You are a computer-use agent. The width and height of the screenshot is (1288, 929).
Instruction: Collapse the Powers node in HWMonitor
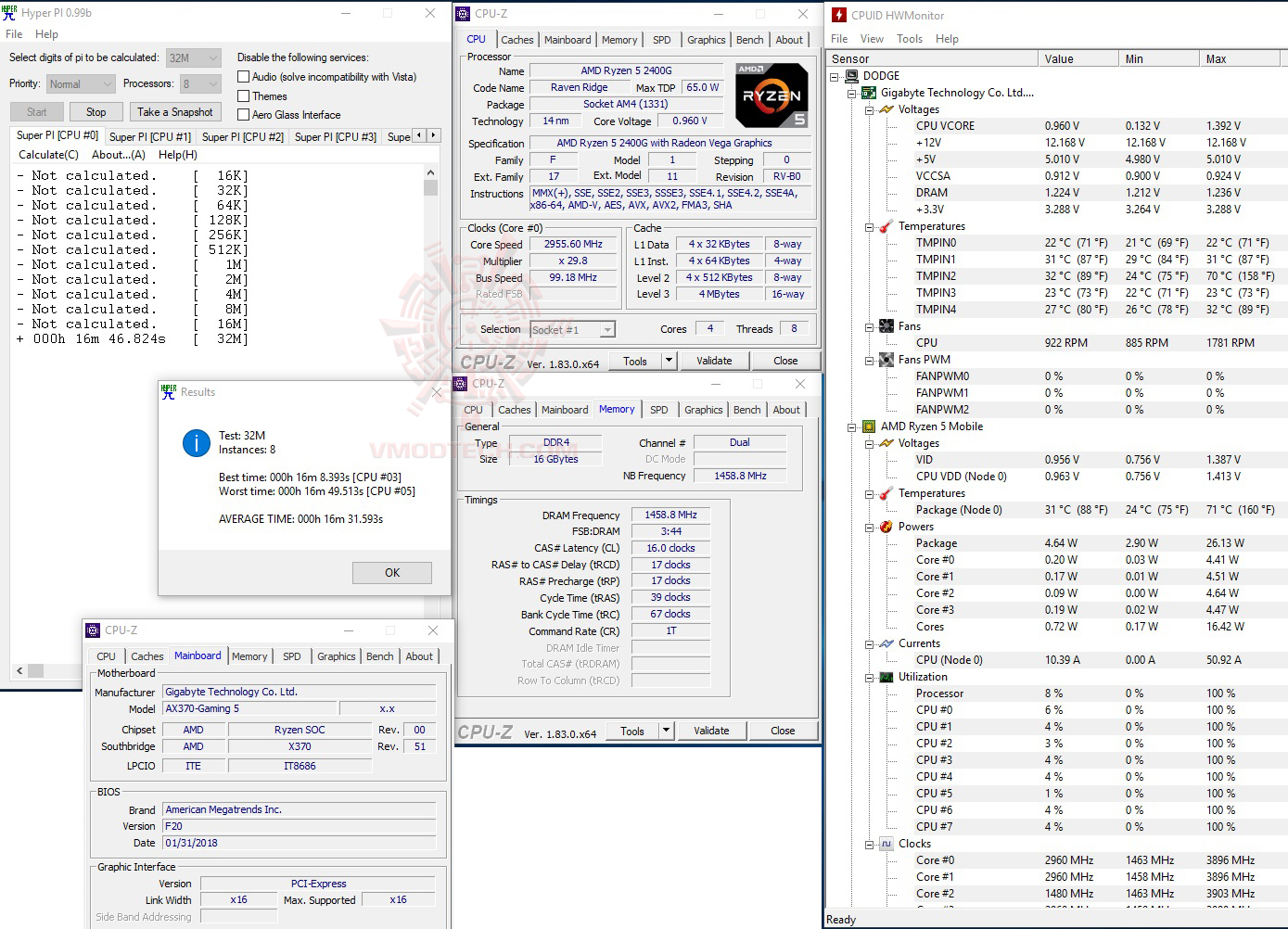pos(869,527)
